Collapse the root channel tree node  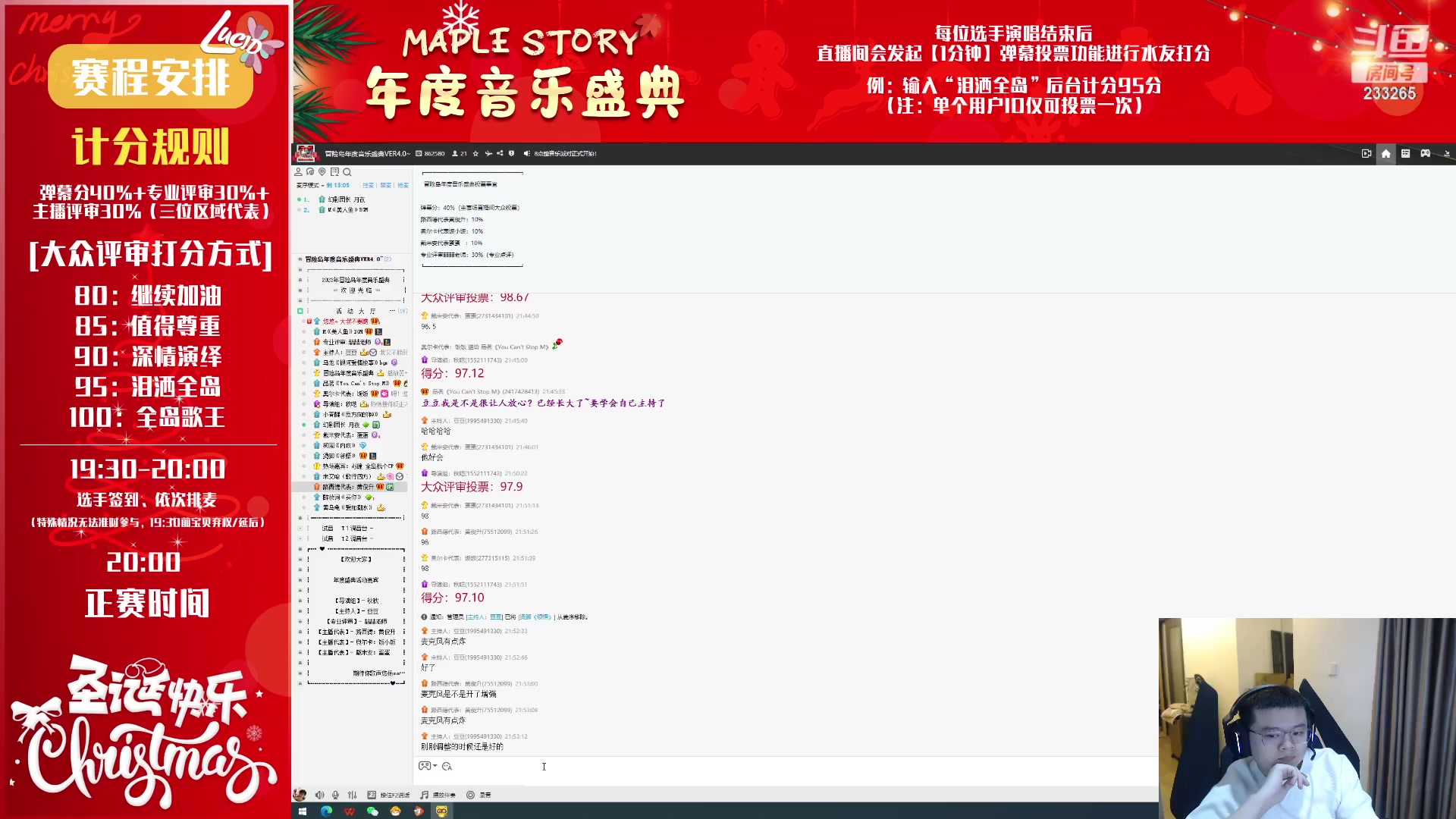click(300, 259)
